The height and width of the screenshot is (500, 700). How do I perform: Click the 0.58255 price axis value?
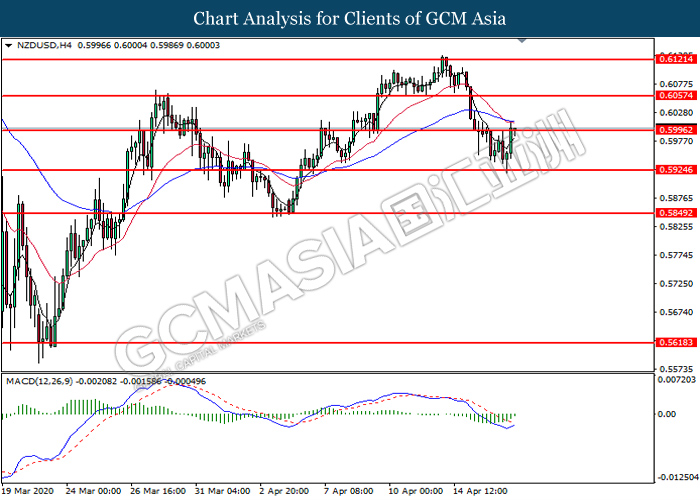click(677, 226)
